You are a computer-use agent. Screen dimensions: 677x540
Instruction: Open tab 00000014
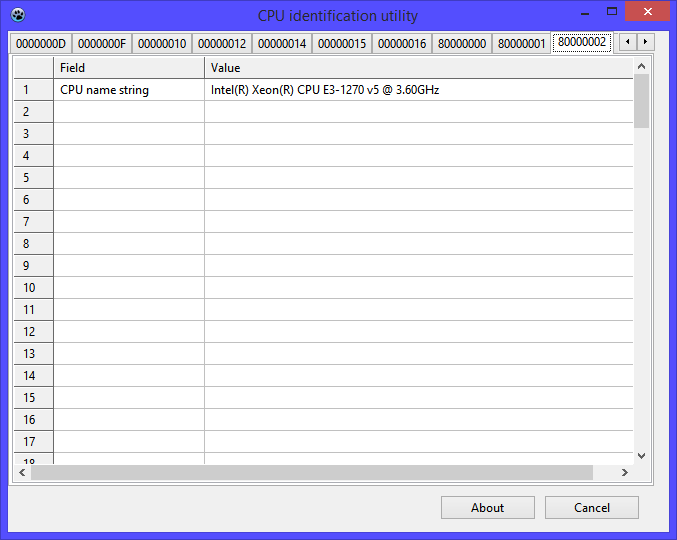coord(282,44)
